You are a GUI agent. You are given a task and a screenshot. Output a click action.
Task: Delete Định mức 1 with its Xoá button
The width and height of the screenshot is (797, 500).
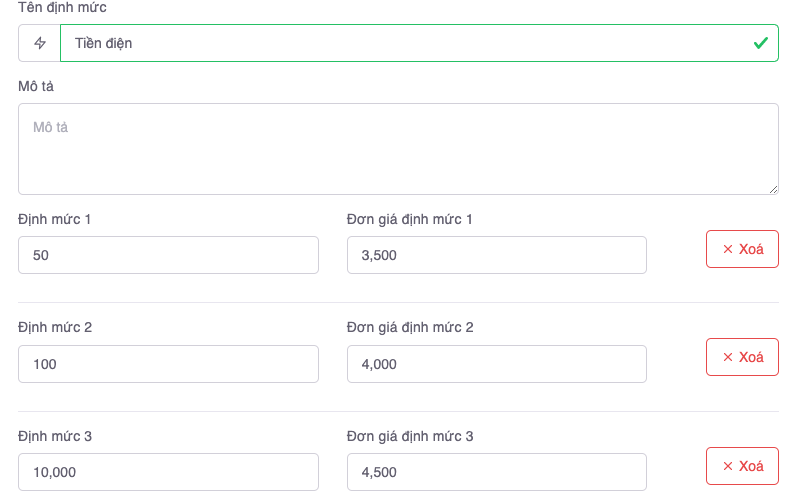pyautogui.click(x=742, y=249)
